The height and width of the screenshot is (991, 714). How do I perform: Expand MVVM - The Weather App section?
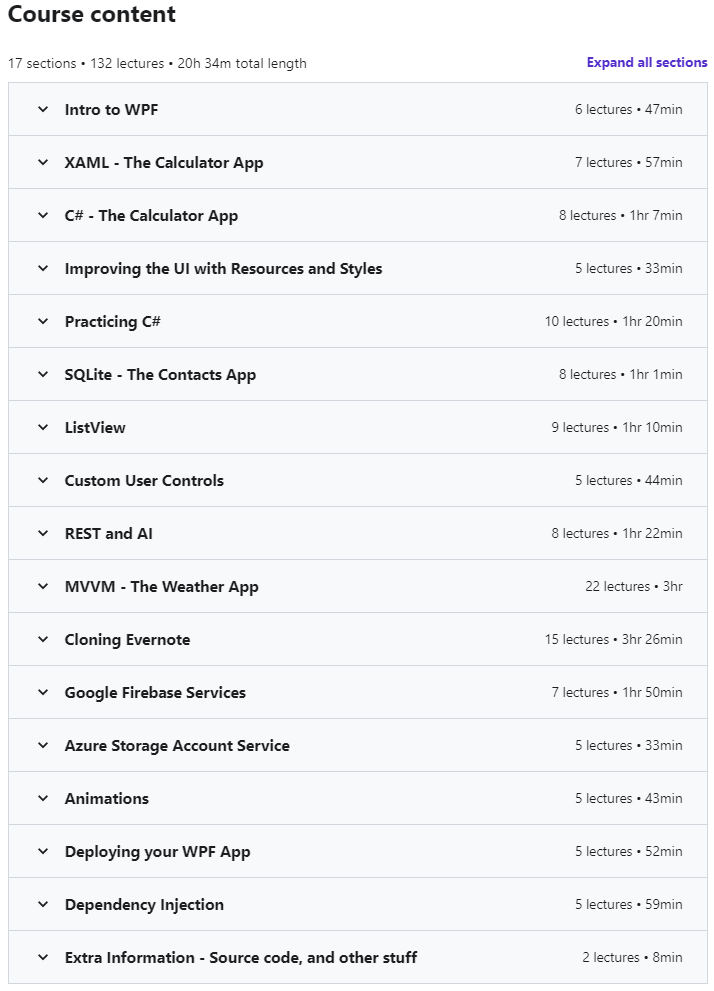point(161,586)
